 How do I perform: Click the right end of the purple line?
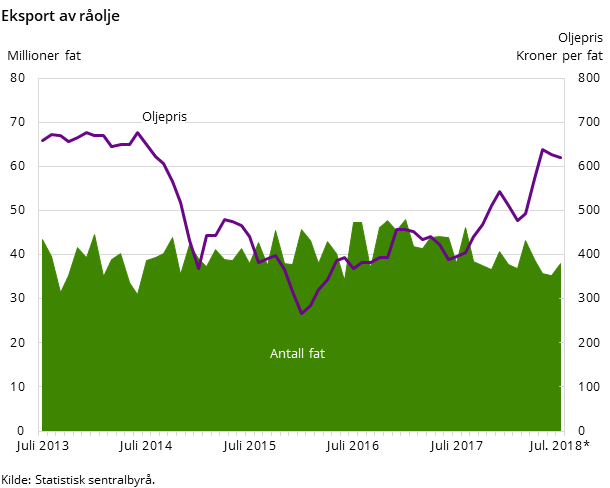pos(561,158)
